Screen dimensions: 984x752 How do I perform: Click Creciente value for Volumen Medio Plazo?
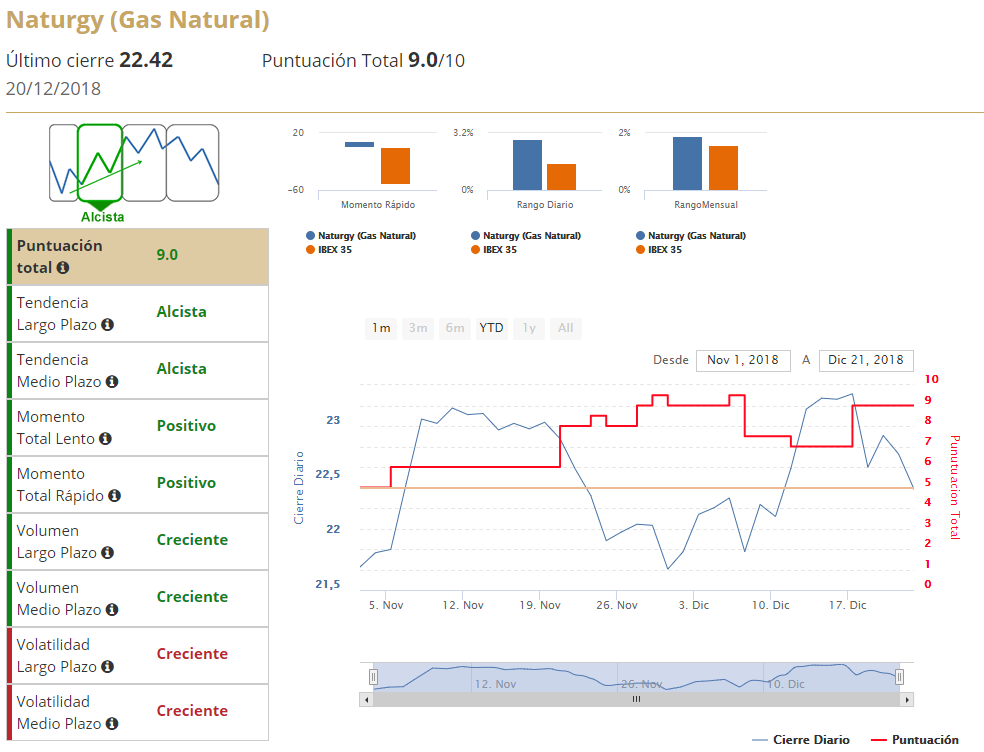point(192,597)
